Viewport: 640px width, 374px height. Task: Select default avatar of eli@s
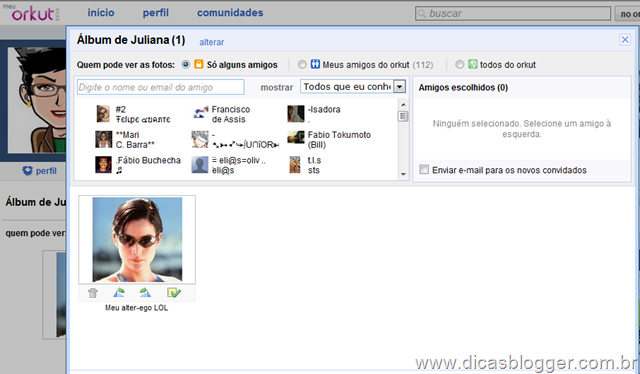point(200,165)
